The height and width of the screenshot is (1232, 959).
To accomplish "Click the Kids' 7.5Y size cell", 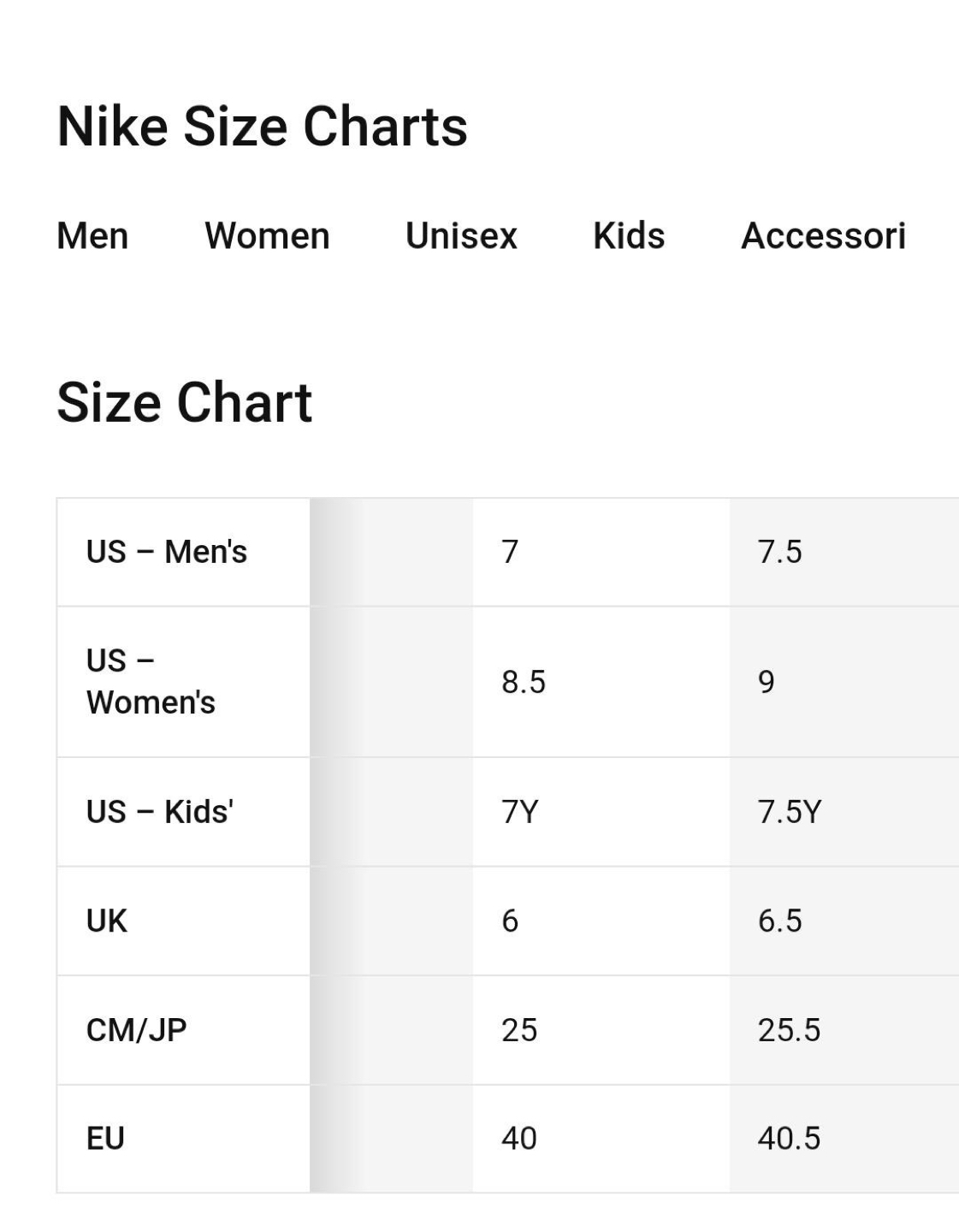I will pyautogui.click(x=790, y=812).
